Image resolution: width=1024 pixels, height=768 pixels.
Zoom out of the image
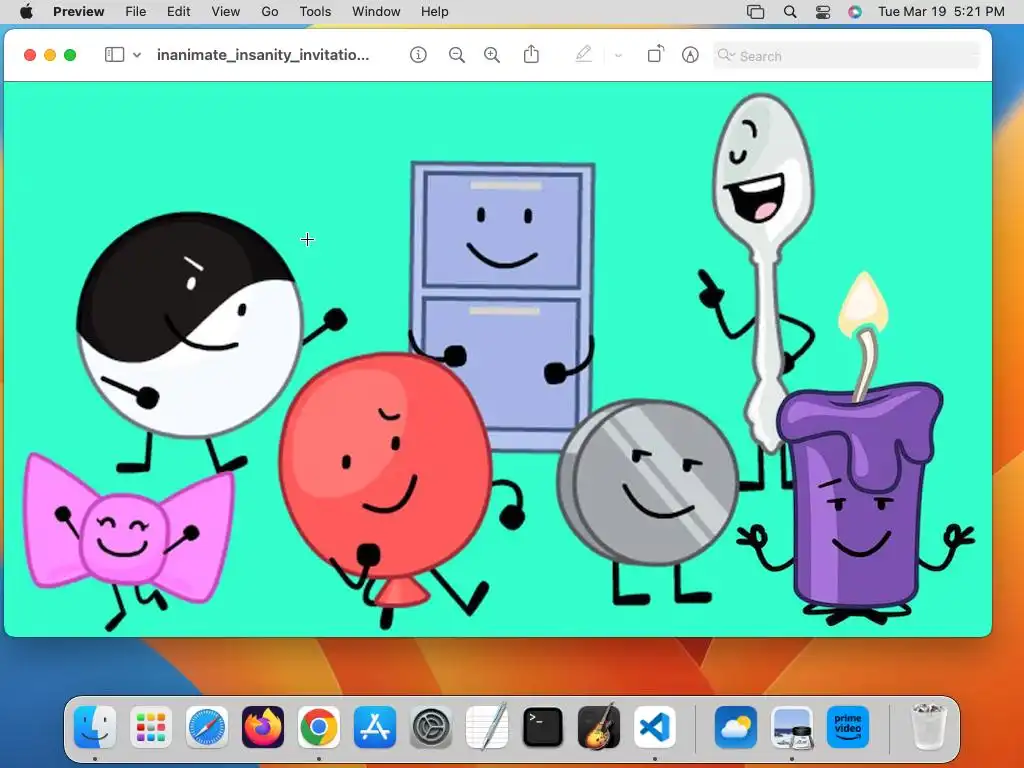[456, 55]
